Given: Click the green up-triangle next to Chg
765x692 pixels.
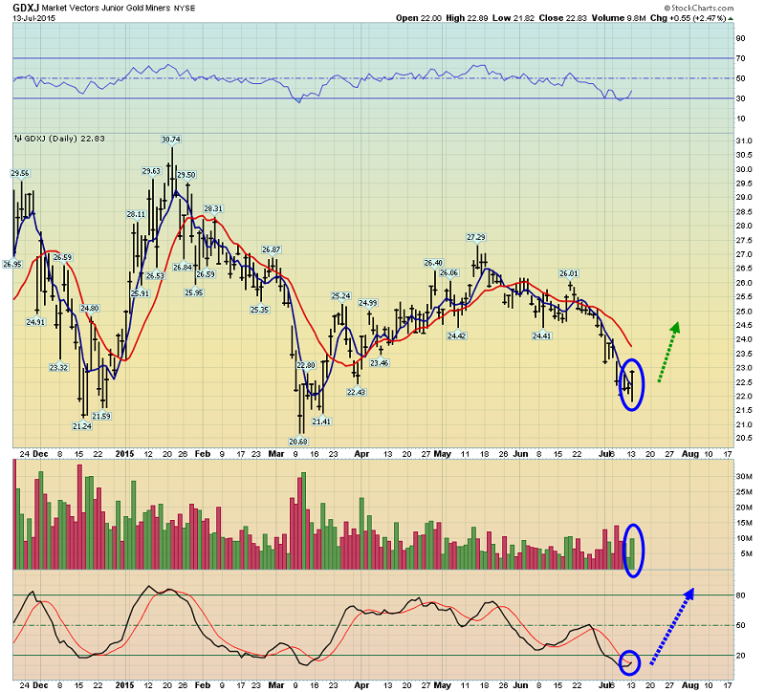Looking at the screenshot, I should (x=731, y=19).
